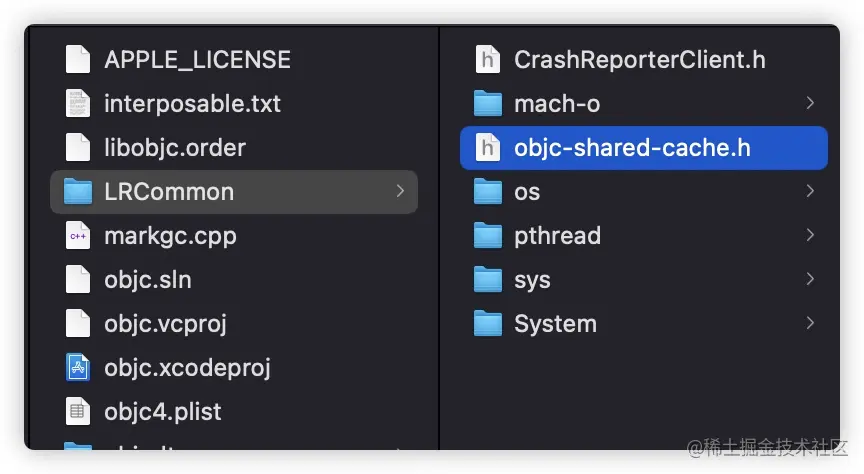The image size is (864, 474).
Task: Select the objc.xcodeproj file name
Action: coord(187,368)
